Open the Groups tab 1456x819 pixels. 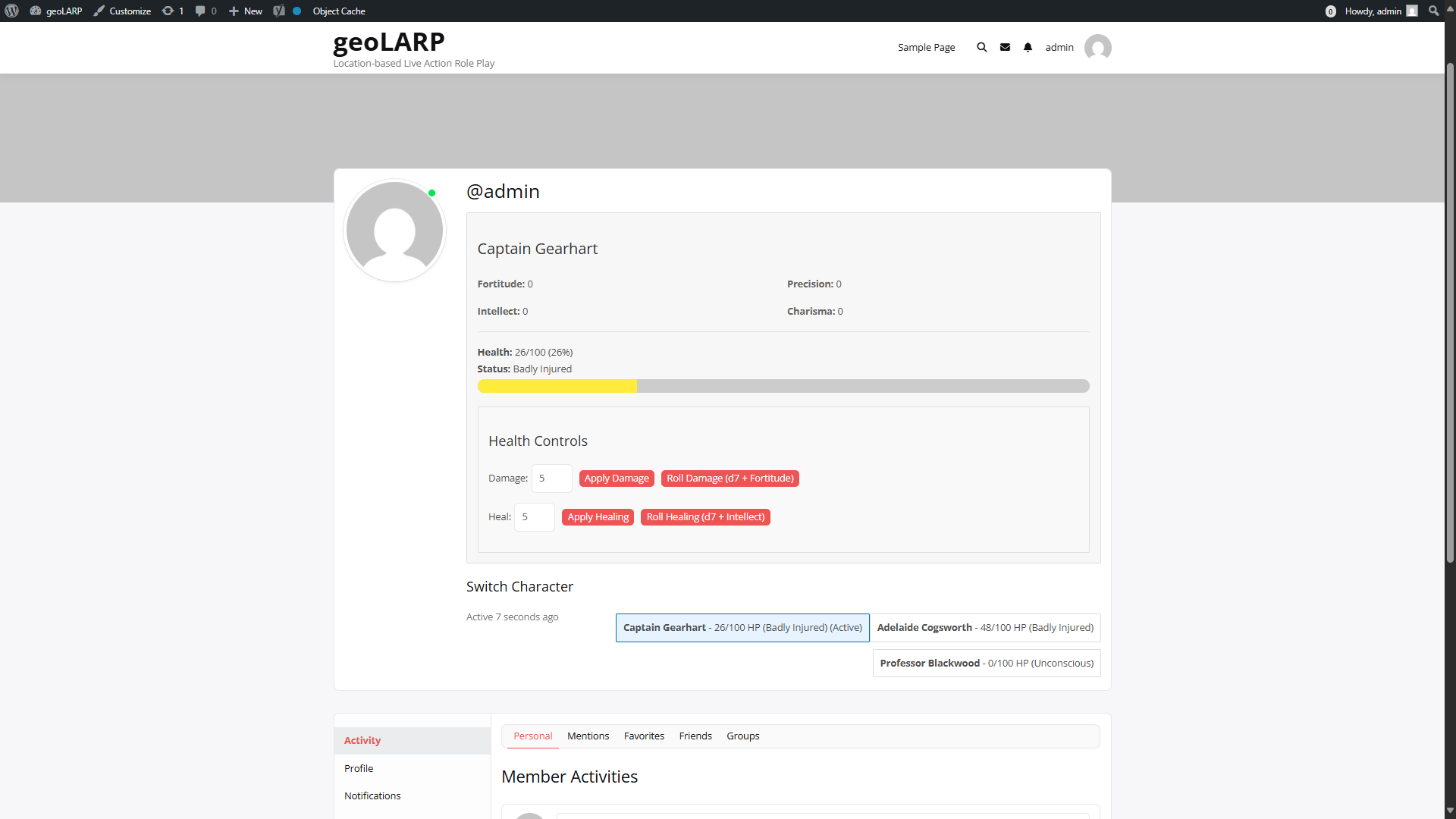pos(742,736)
